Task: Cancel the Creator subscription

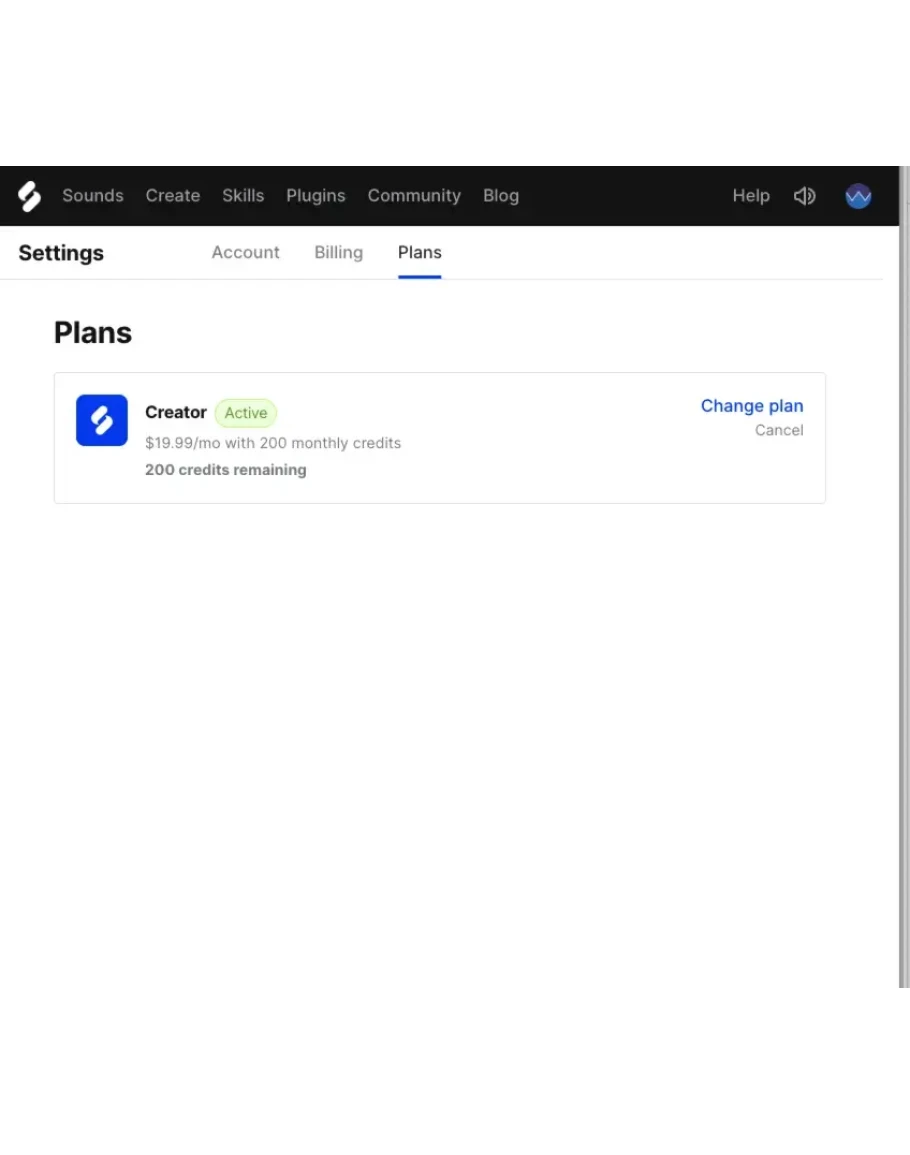Action: coord(779,431)
